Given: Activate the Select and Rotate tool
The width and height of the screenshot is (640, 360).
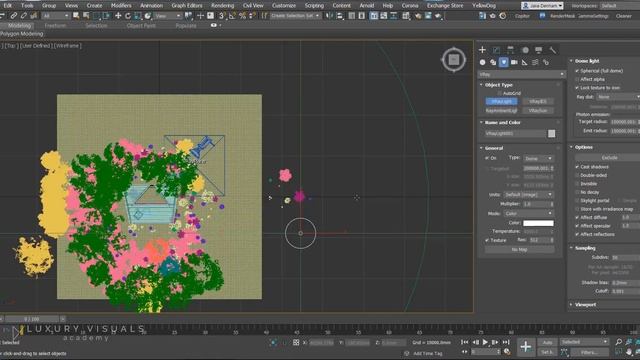Looking at the screenshot, I should click(x=128, y=16).
